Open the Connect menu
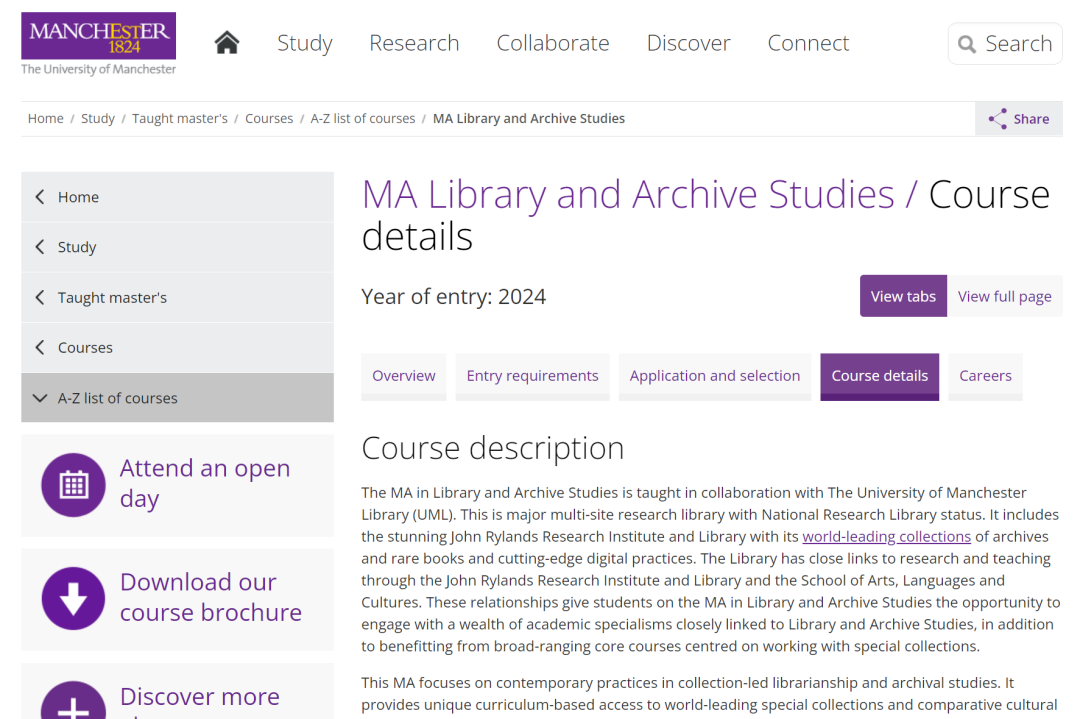The image size is (1080, 719). click(808, 43)
